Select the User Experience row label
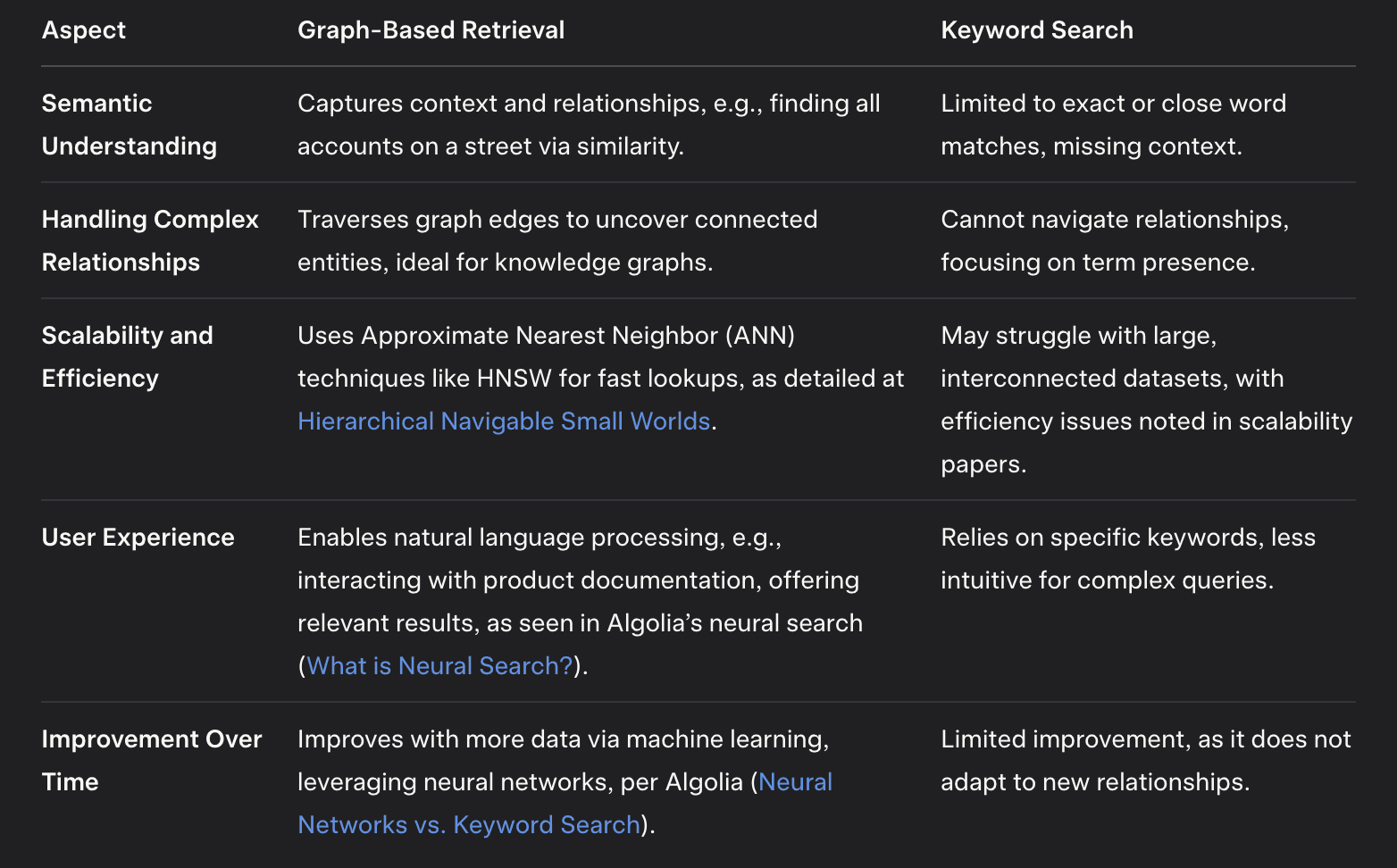The image size is (1397, 868). (138, 537)
